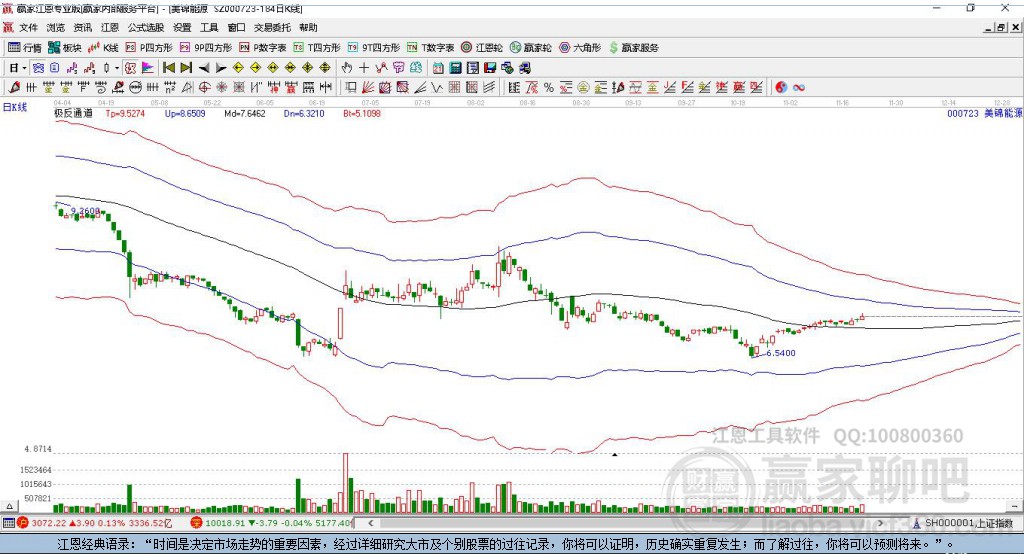Open the 浏览 menu

click(56, 27)
